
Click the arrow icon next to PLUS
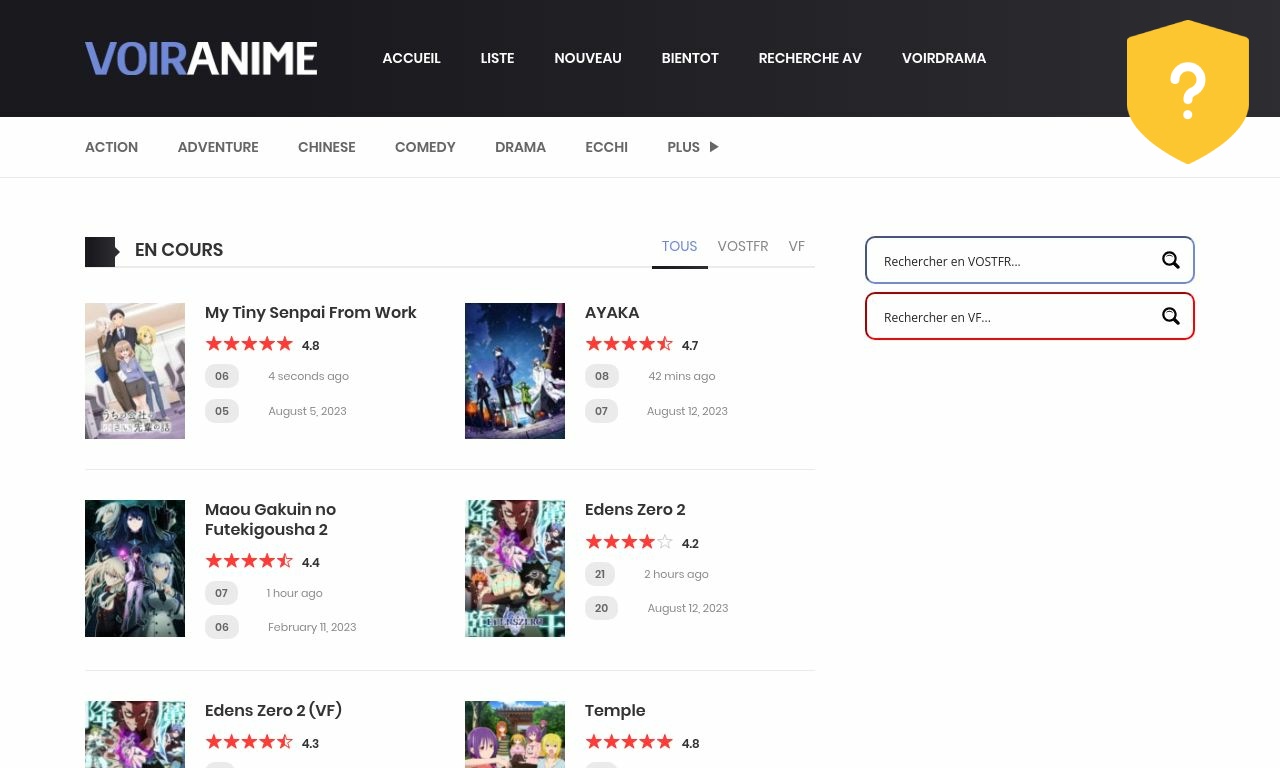coord(714,147)
